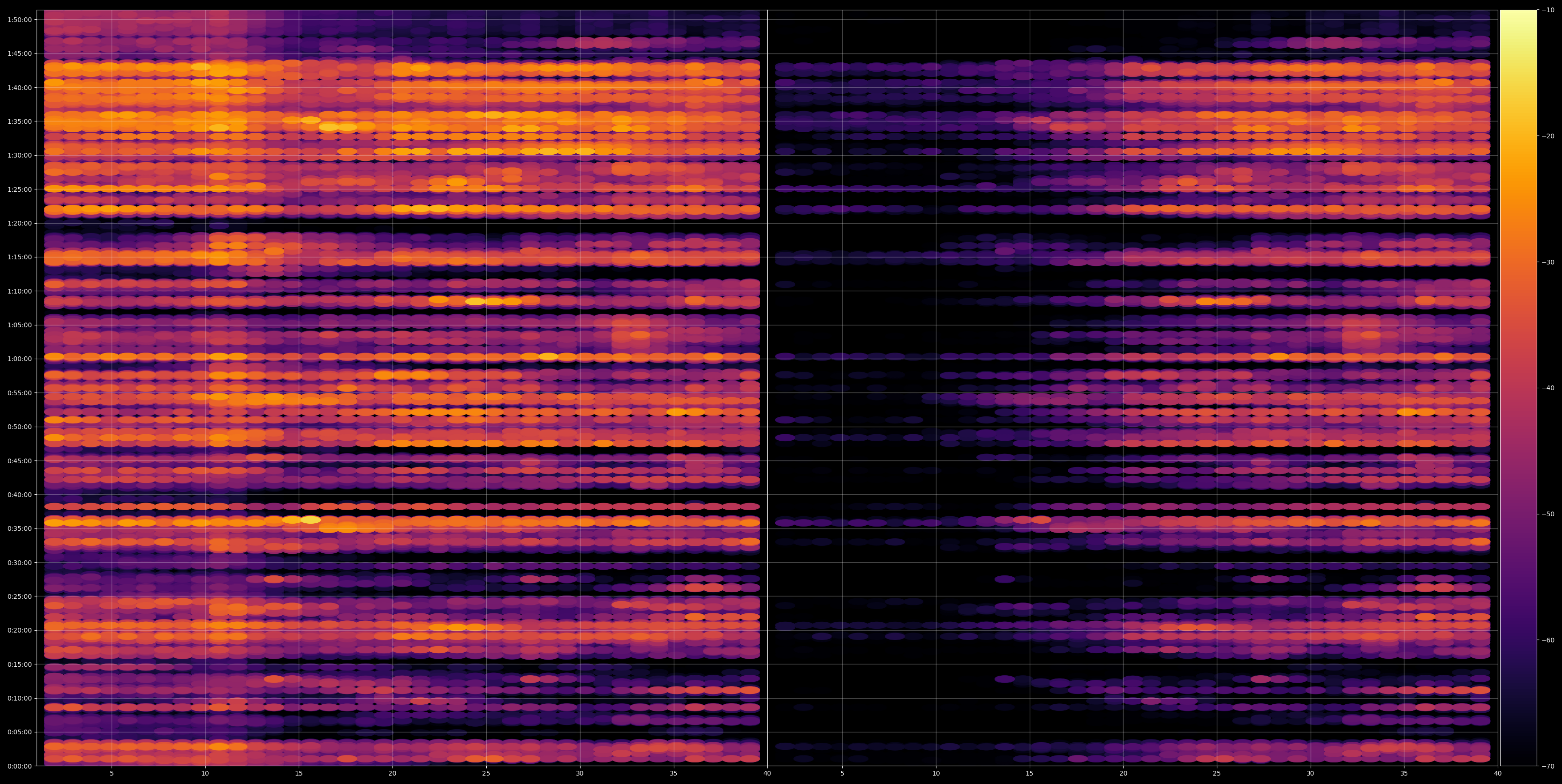Select the 0:50:00 tick label
This screenshot has width=1562, height=784.
coord(19,427)
